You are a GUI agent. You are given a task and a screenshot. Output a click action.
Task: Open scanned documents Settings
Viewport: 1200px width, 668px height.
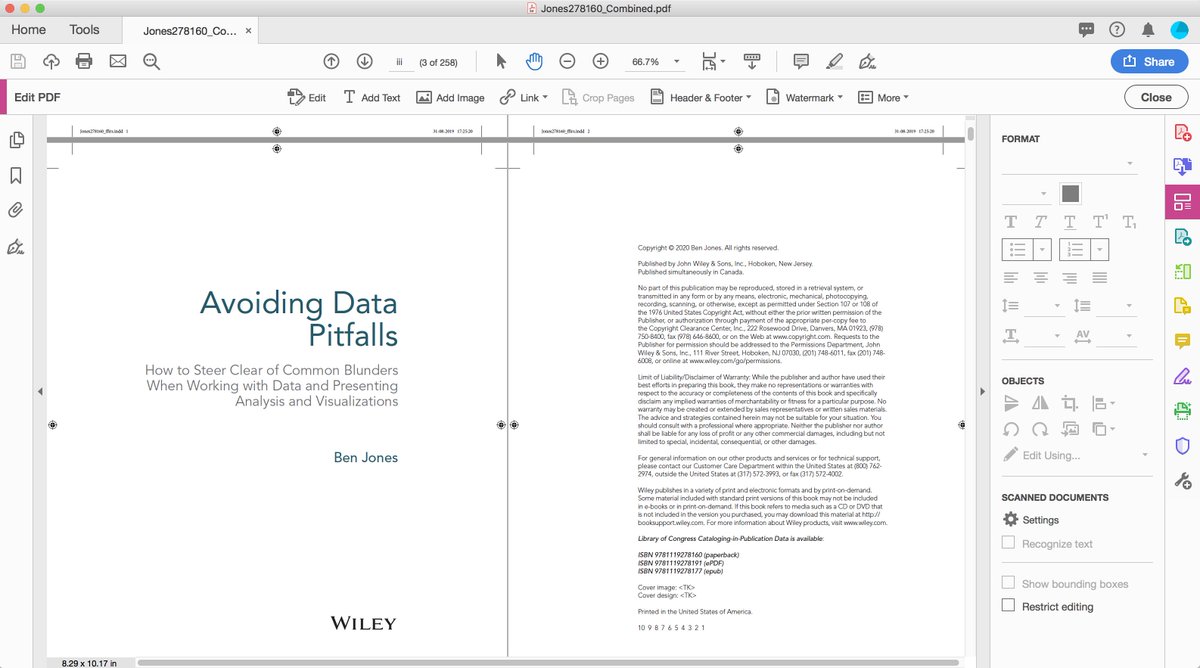[1031, 520]
